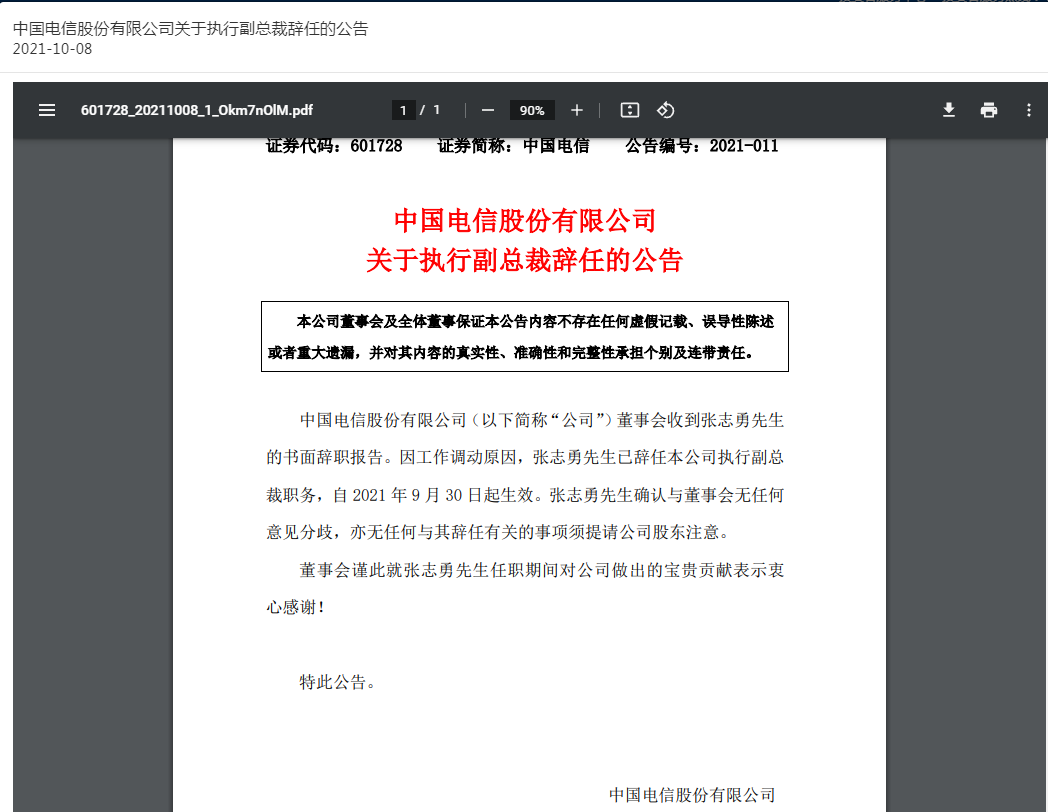Image resolution: width=1048 pixels, height=812 pixels.
Task: Click the total page count after slash
Action: point(436,110)
